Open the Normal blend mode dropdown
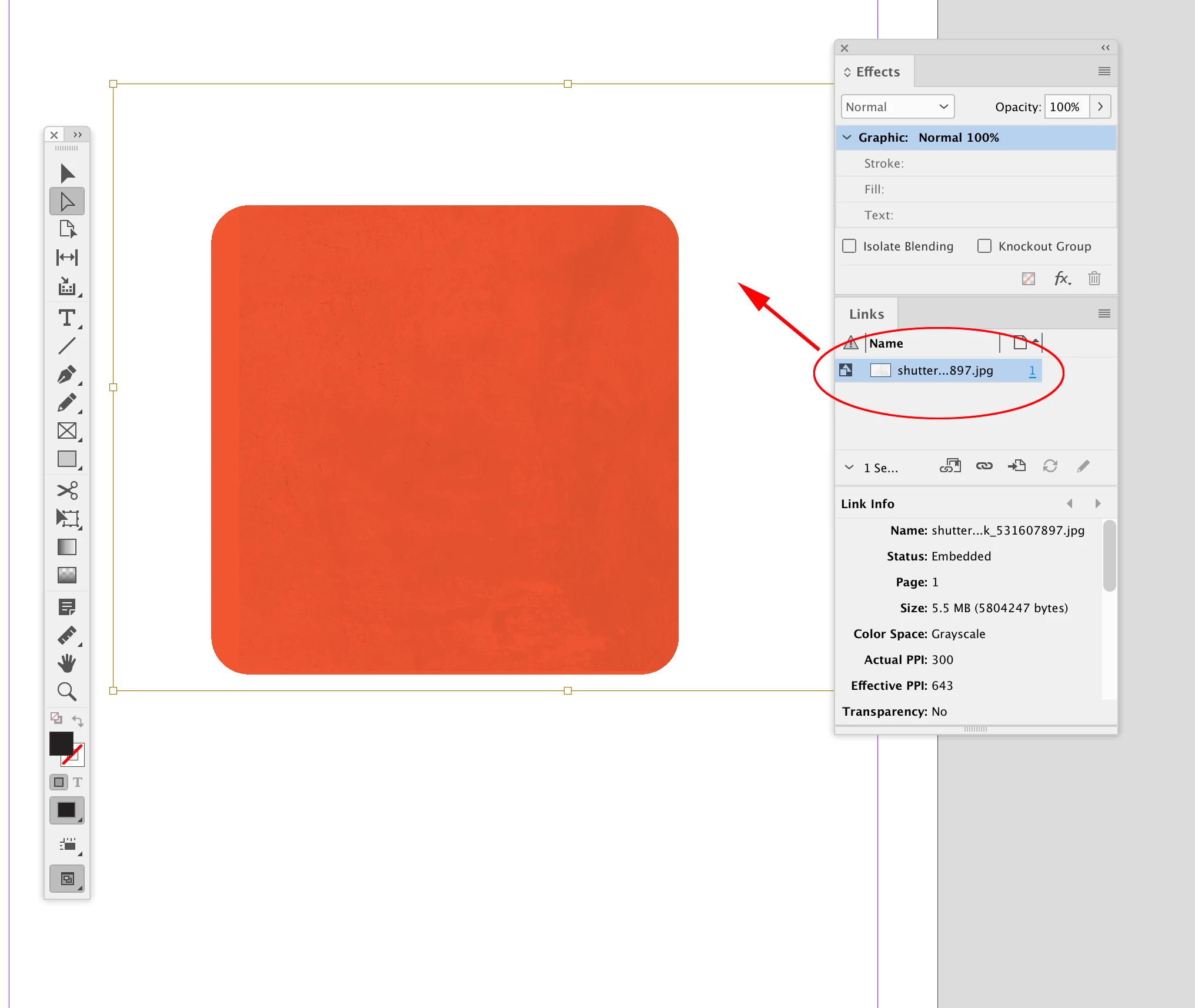This screenshot has width=1195, height=1008. click(897, 107)
